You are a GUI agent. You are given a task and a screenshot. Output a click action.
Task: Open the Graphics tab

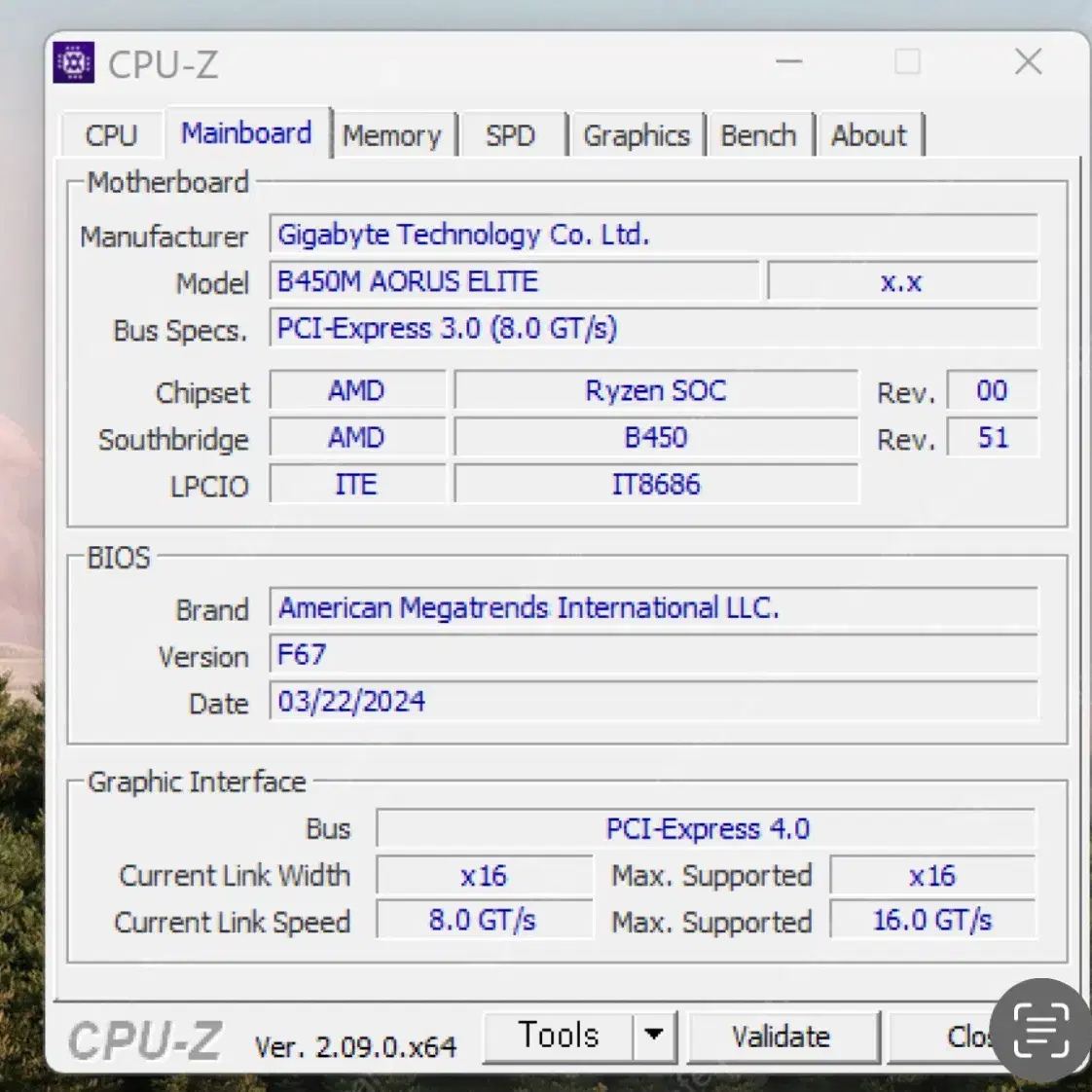click(x=637, y=135)
